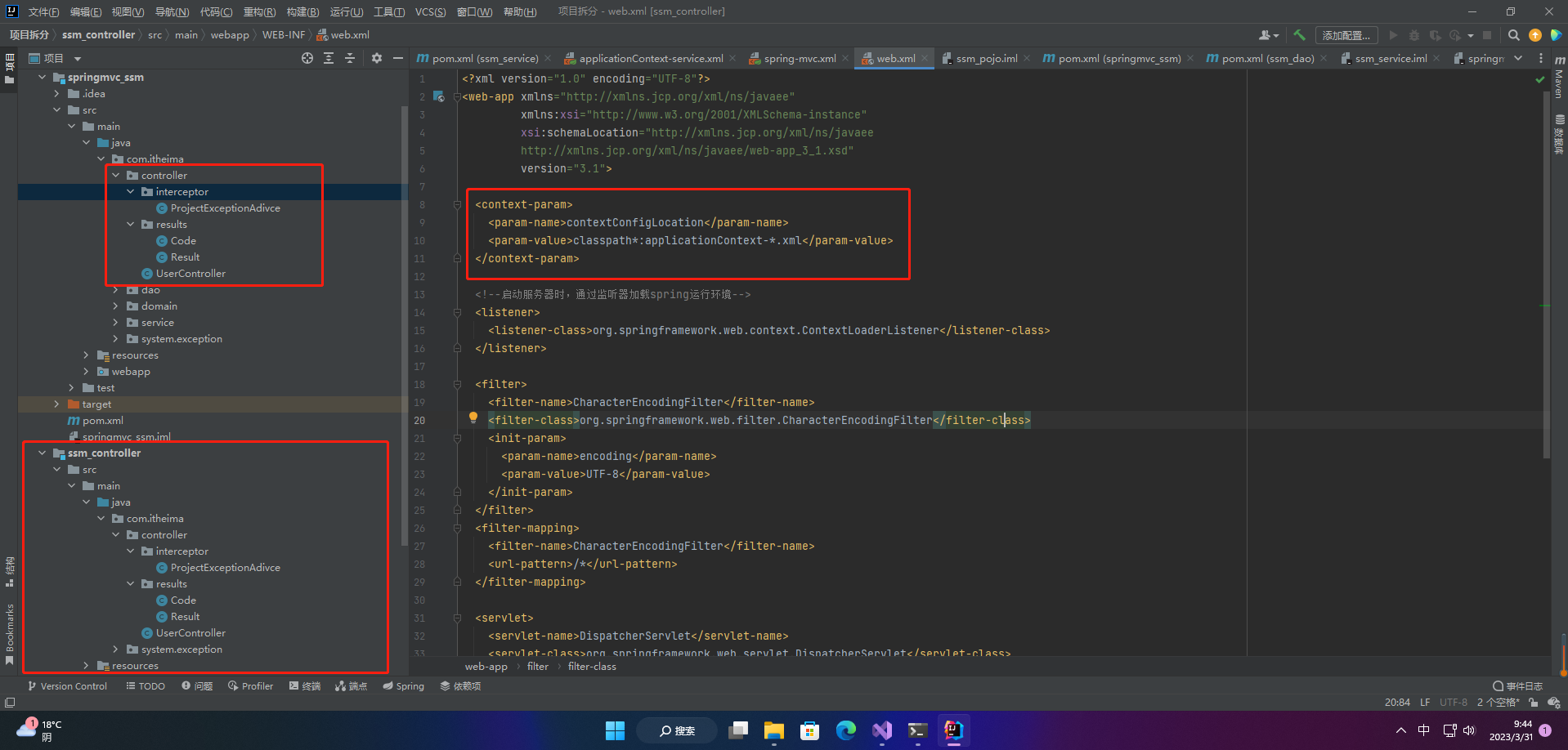Open the Maven tool window
The height and width of the screenshot is (750, 1568).
tap(1560, 78)
